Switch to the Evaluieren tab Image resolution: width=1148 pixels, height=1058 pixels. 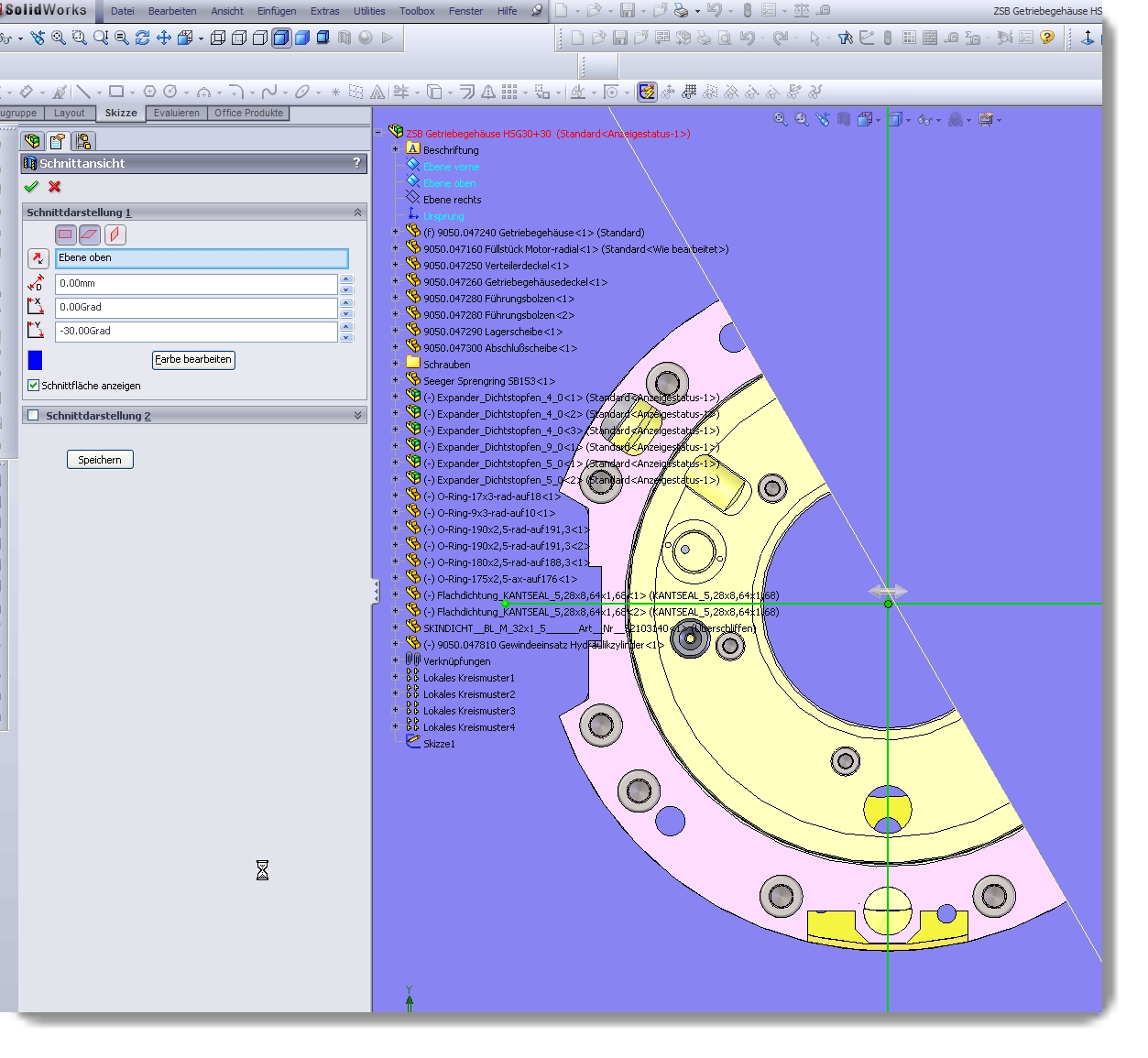click(x=176, y=114)
